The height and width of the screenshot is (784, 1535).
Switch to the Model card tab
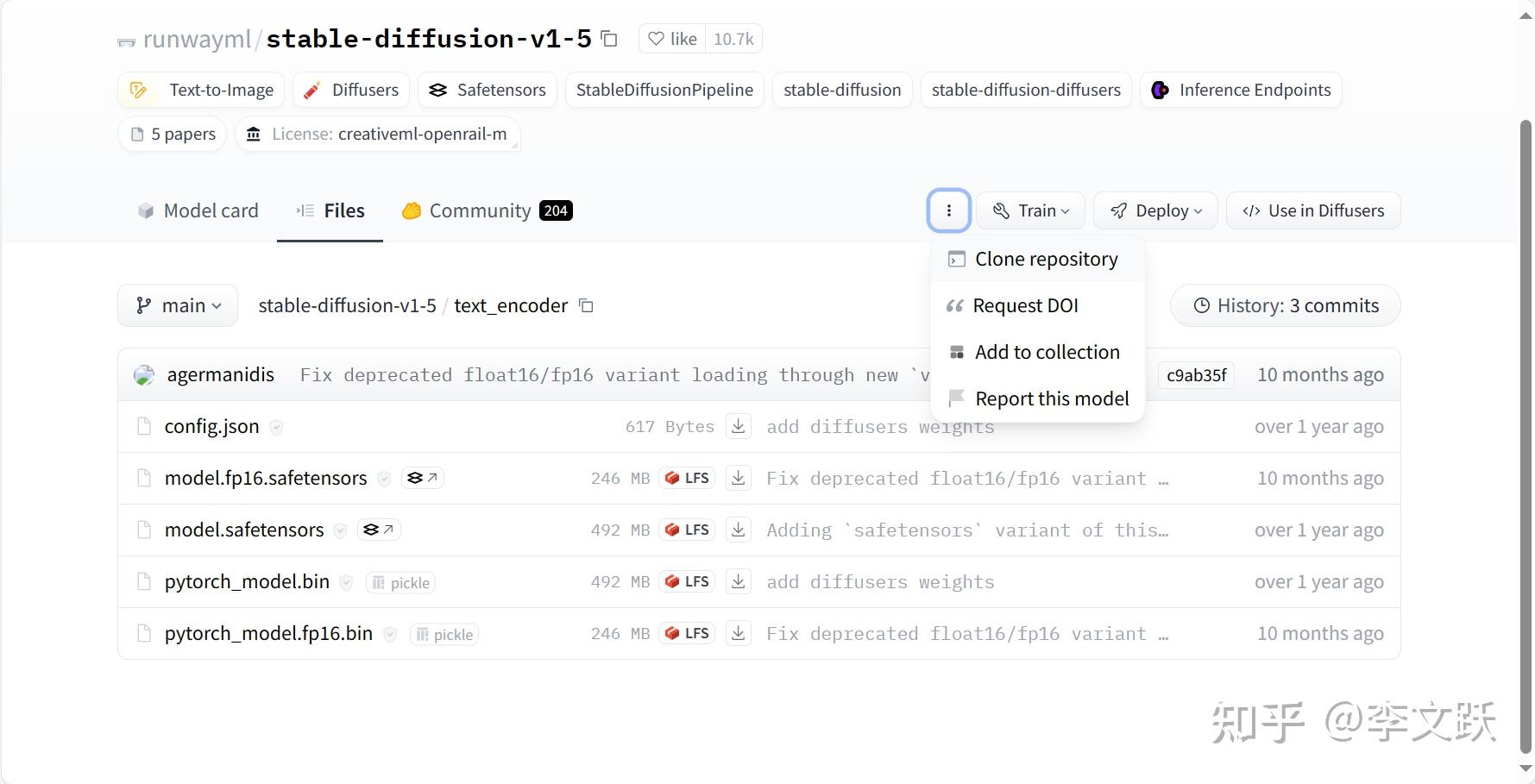pyautogui.click(x=197, y=210)
